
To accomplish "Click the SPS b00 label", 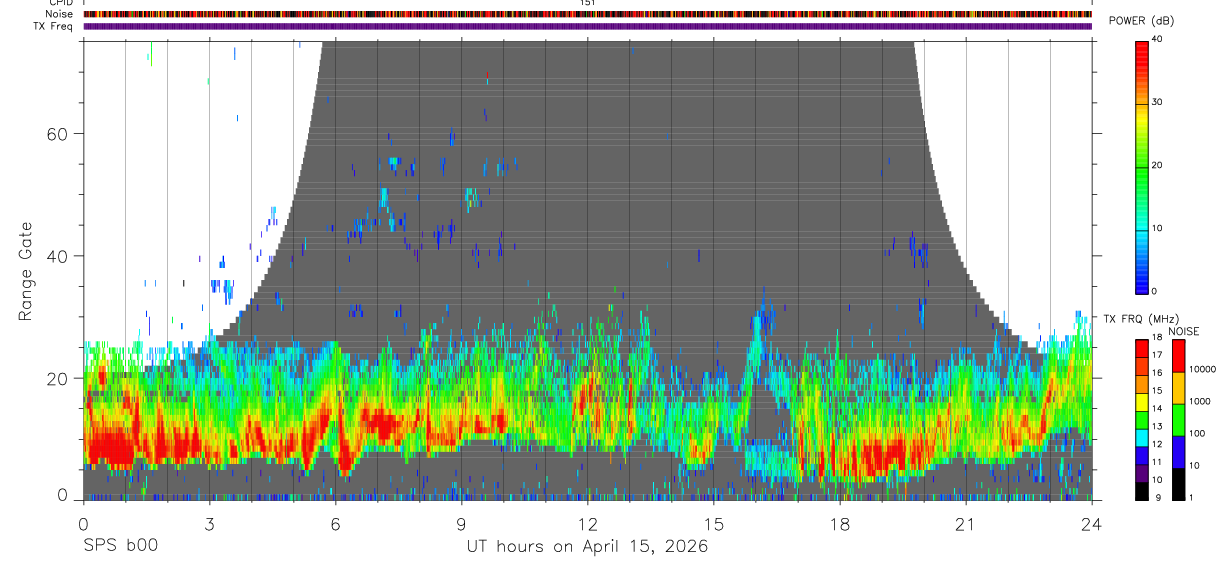I will point(120,546).
